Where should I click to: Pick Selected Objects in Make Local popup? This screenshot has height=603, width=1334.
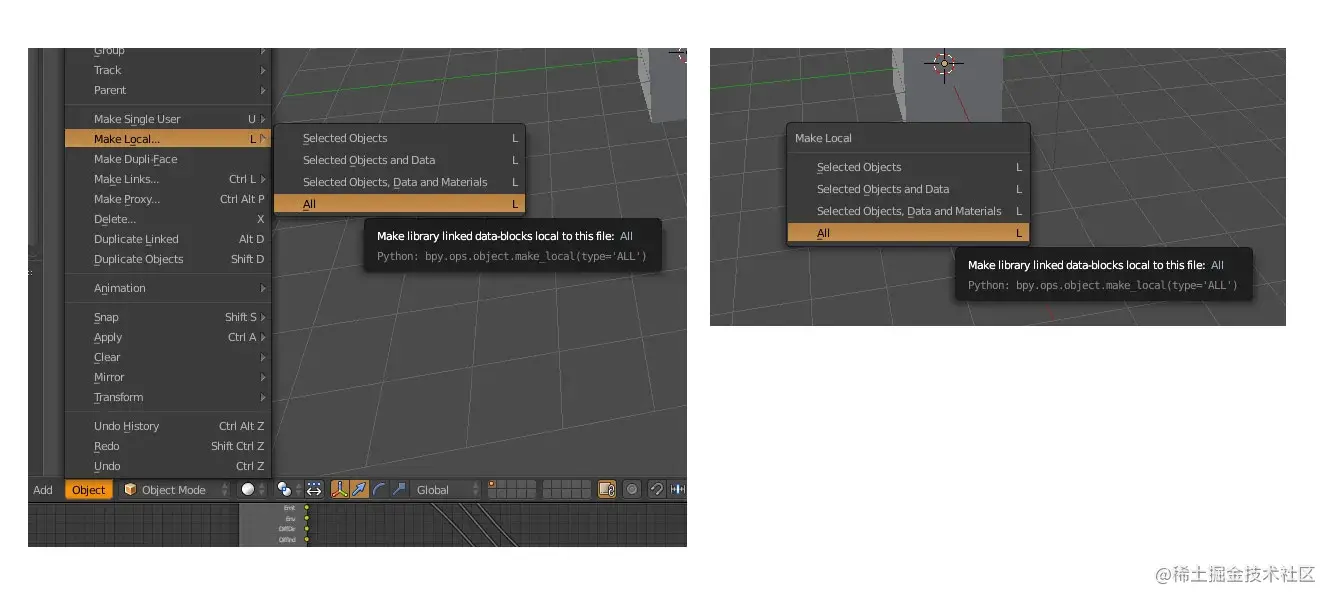click(908, 167)
